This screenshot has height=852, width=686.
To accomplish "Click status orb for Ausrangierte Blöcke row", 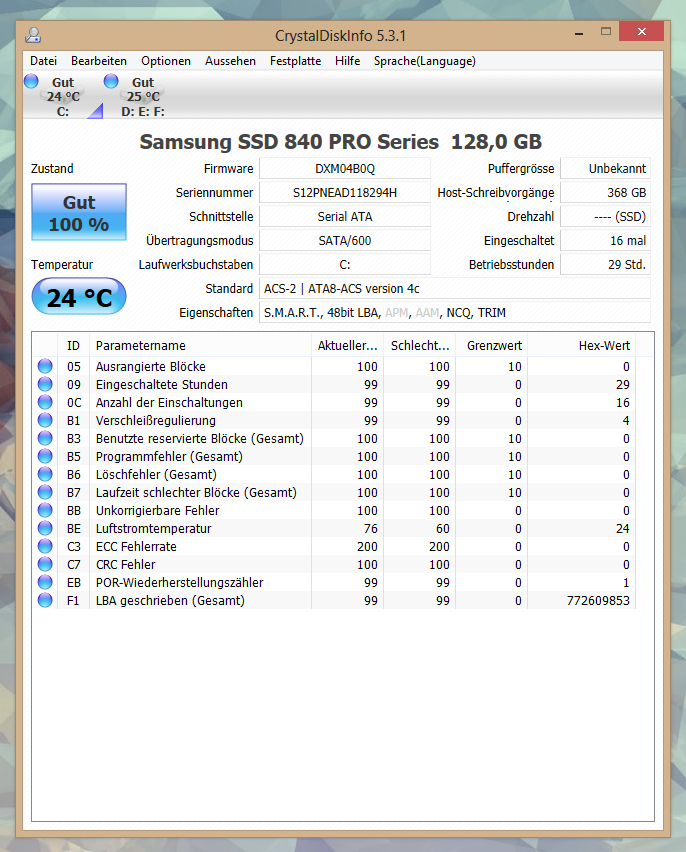I will [x=45, y=366].
